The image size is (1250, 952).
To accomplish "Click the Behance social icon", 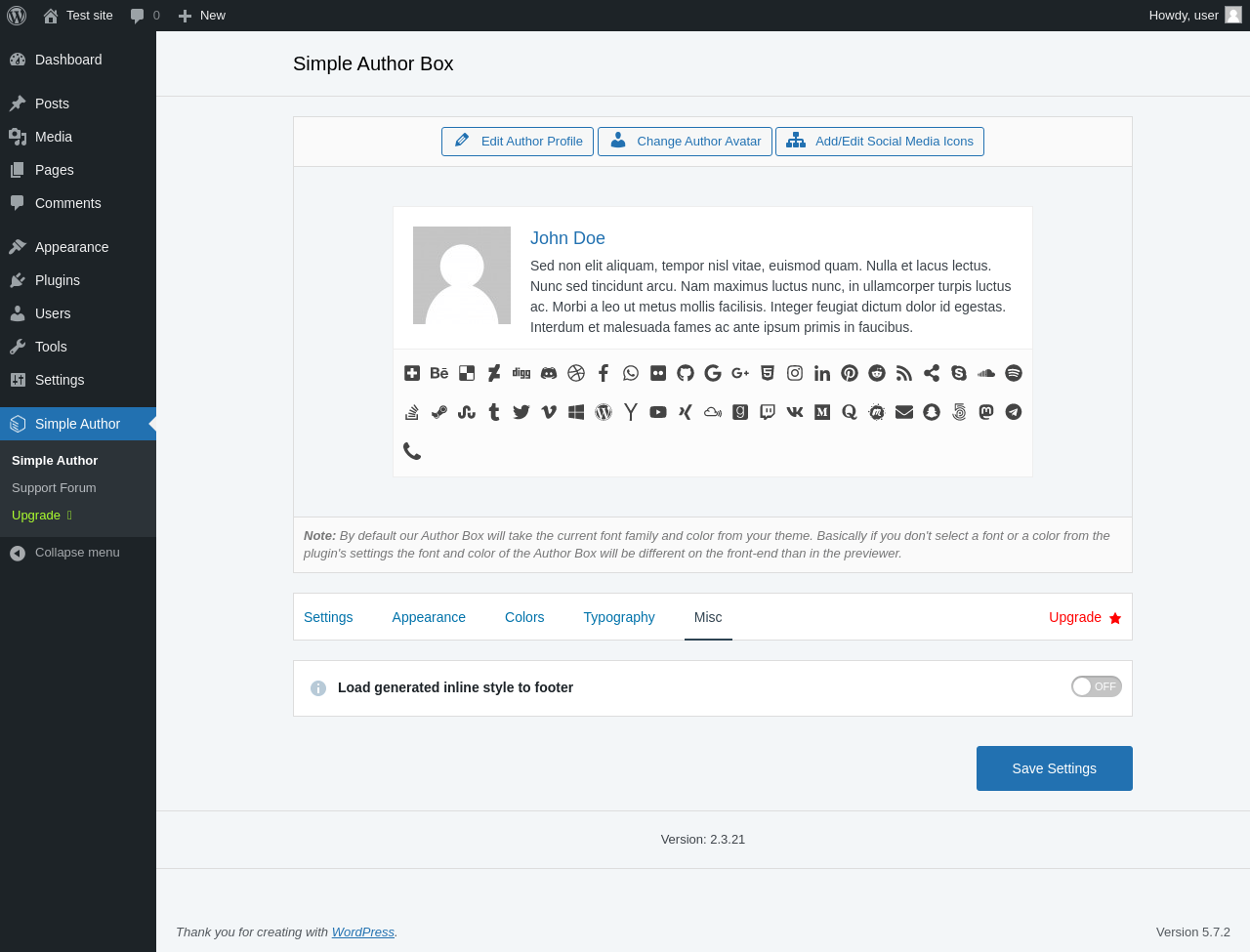I will (x=439, y=373).
